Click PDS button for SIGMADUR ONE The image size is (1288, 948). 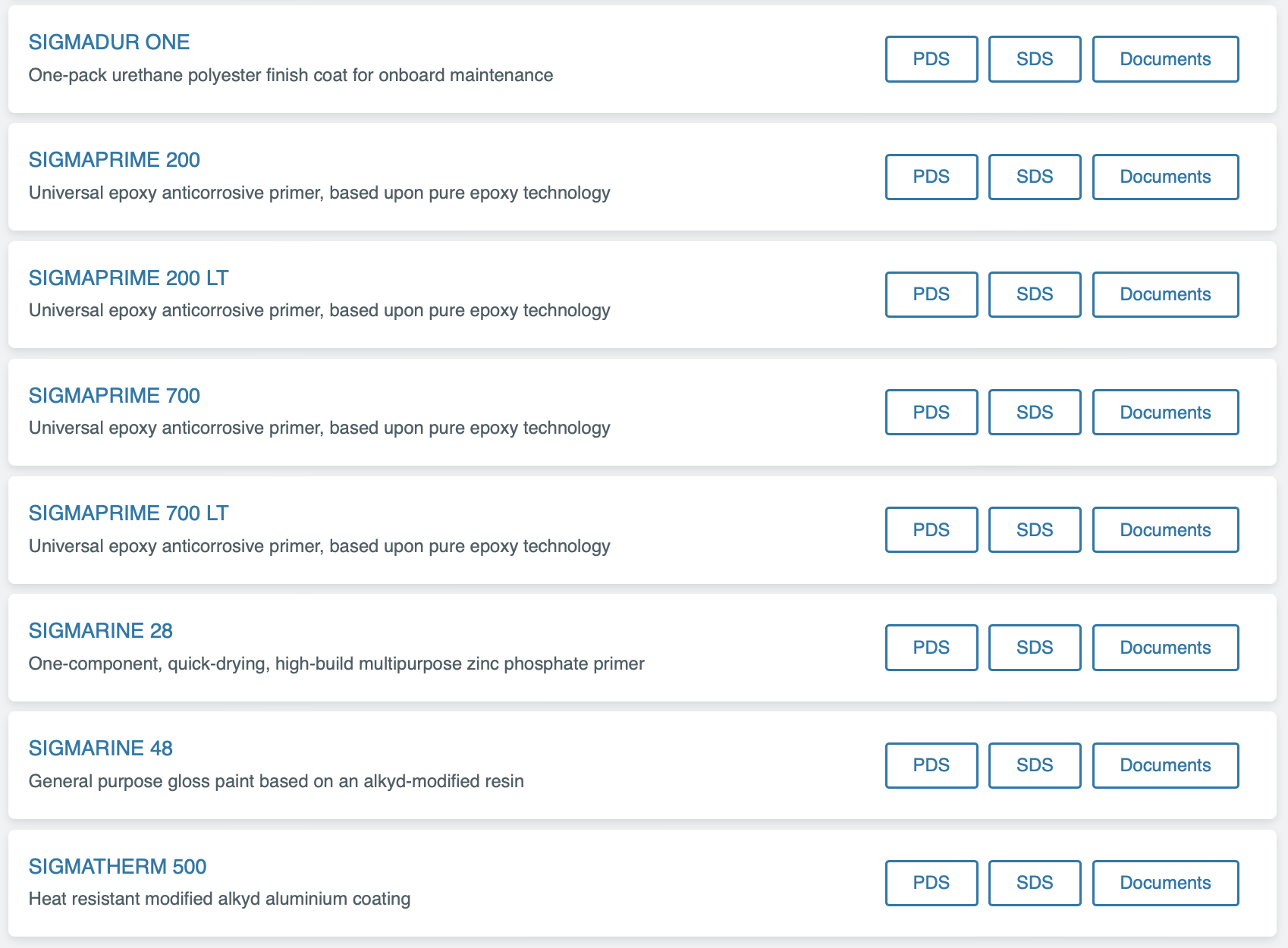click(x=931, y=59)
